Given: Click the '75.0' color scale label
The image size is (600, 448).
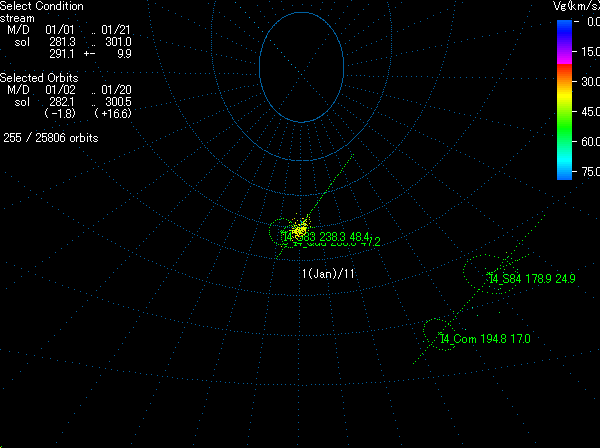Looking at the screenshot, I should coord(590,172).
